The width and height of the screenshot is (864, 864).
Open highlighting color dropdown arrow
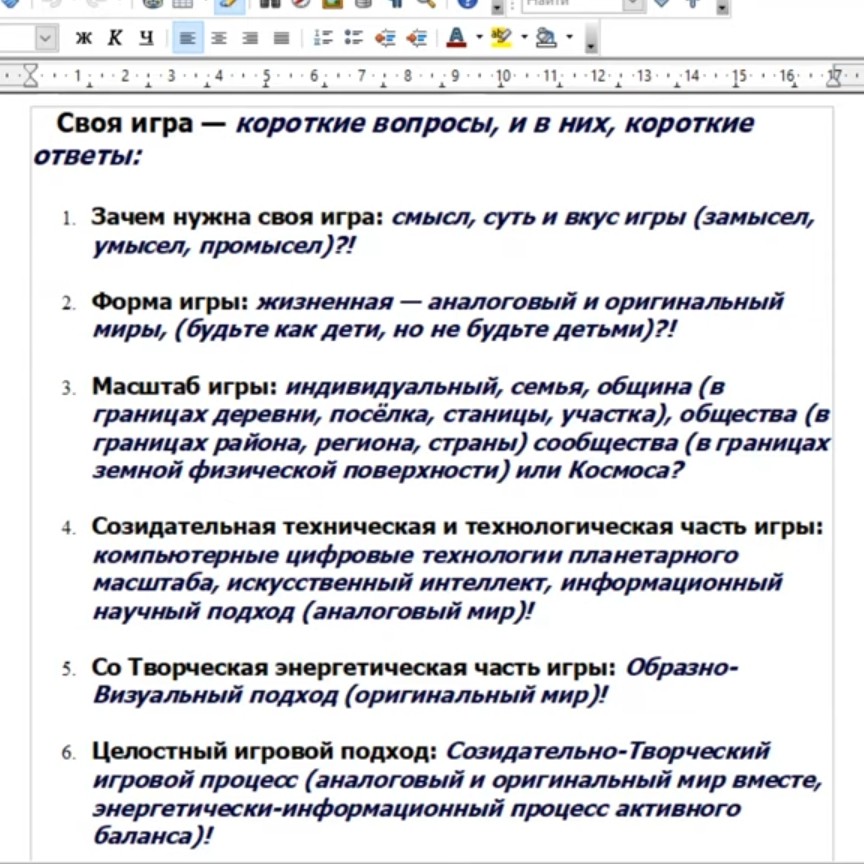(524, 37)
